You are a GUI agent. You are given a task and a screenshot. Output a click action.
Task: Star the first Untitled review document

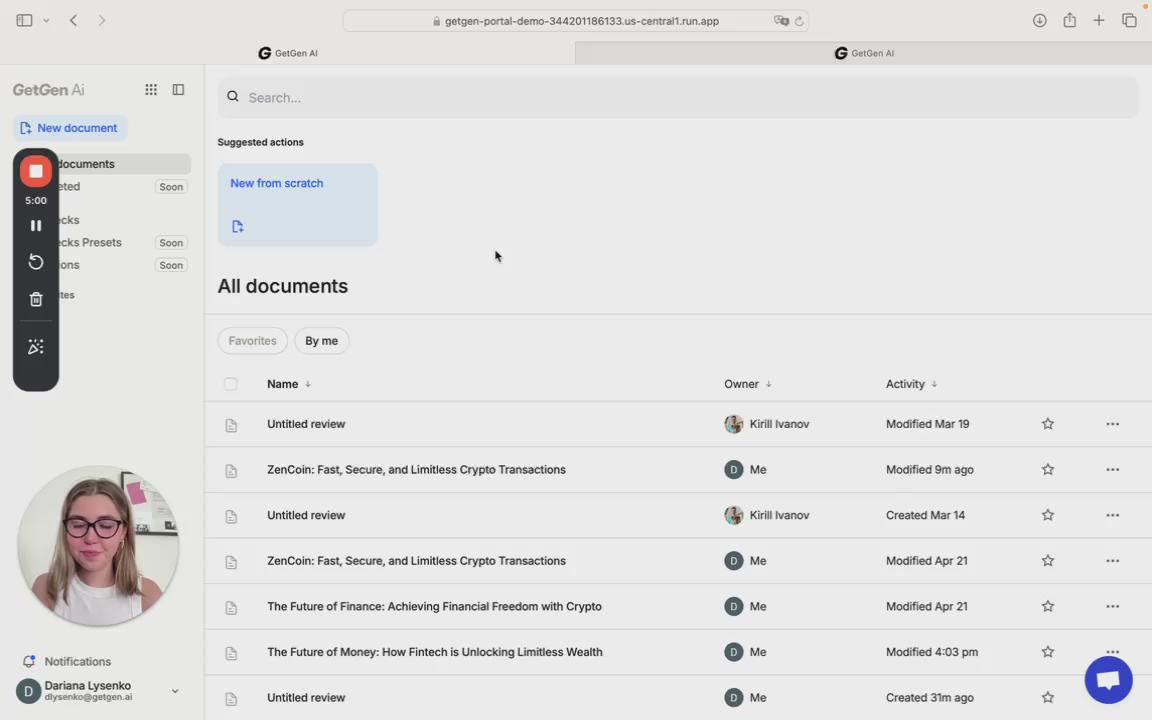[1048, 424]
